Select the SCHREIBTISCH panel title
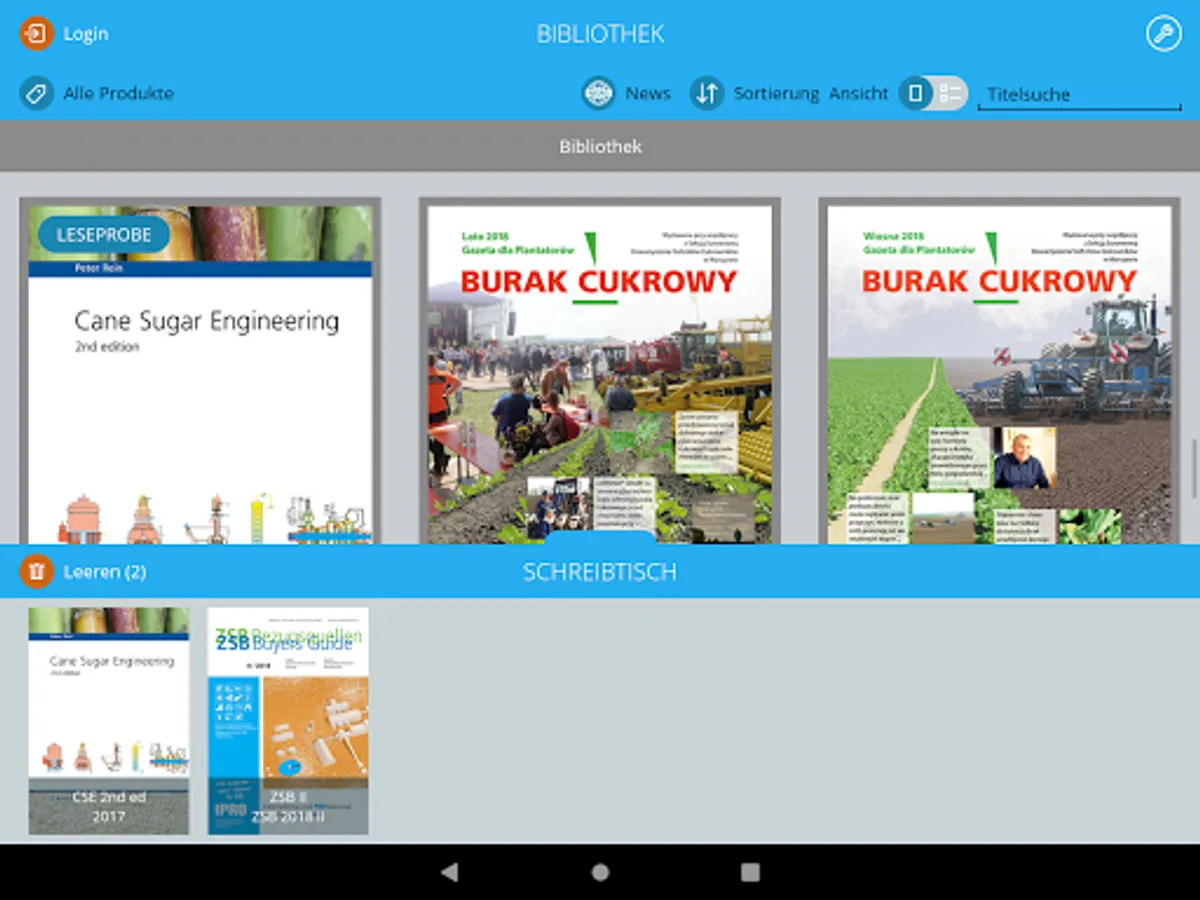The height and width of the screenshot is (900, 1200). tap(600, 572)
